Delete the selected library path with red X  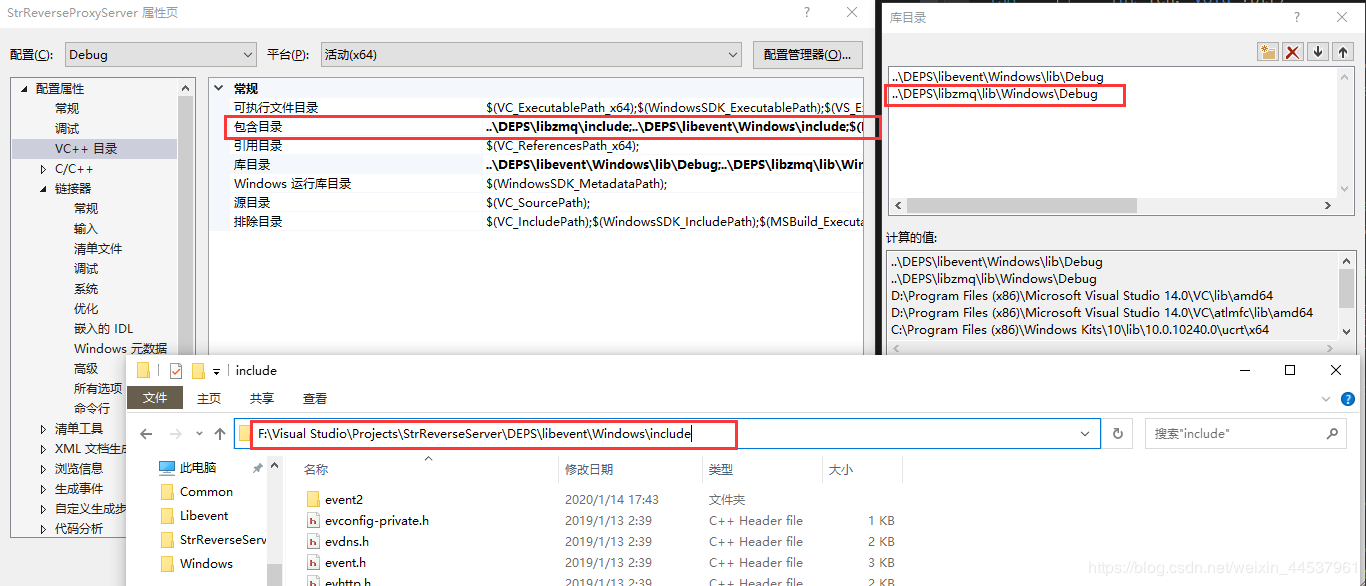click(1293, 52)
